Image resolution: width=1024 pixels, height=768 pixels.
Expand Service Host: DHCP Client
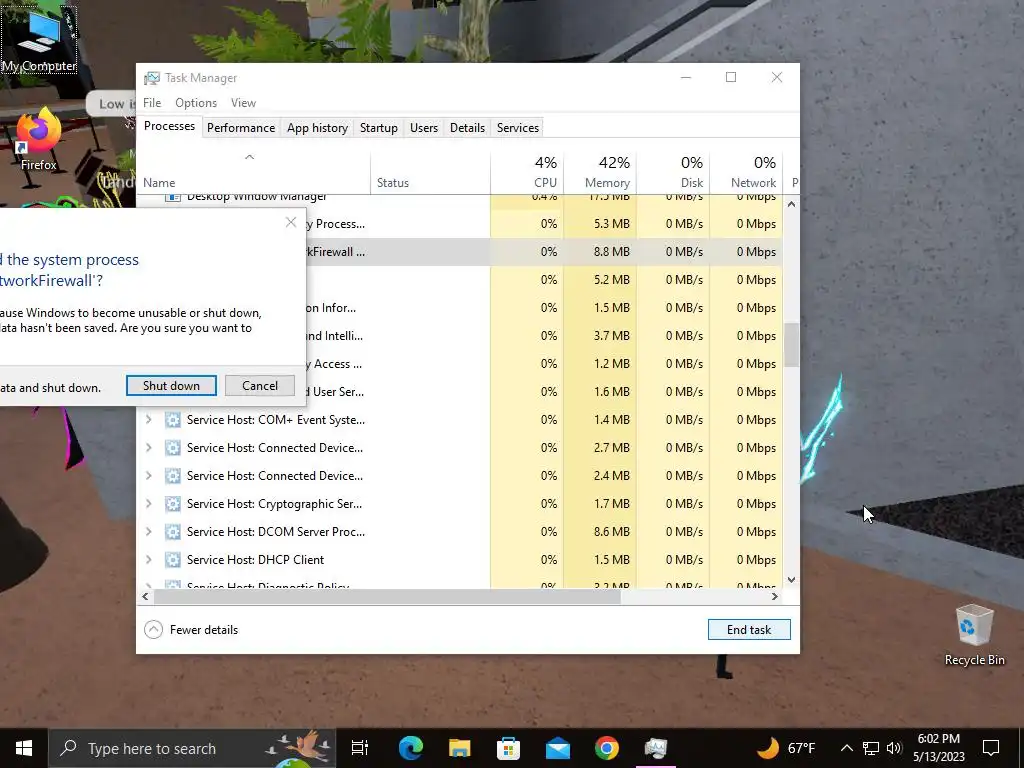[149, 560]
